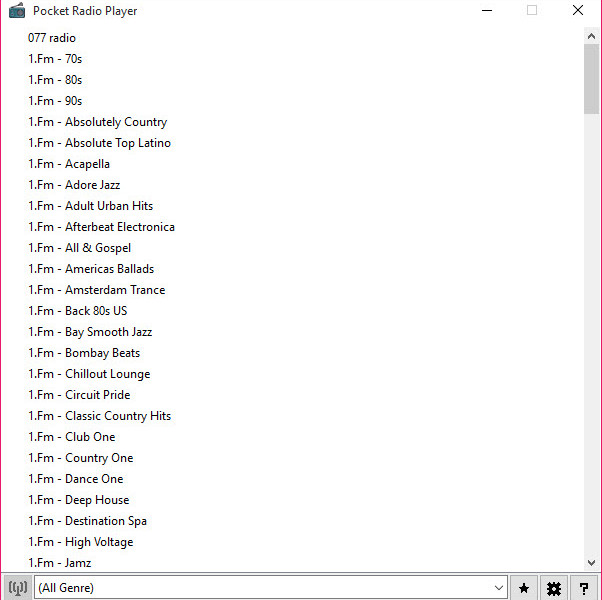Pick 1.Fm - Dance One station
The width and height of the screenshot is (602, 600).
click(76, 479)
